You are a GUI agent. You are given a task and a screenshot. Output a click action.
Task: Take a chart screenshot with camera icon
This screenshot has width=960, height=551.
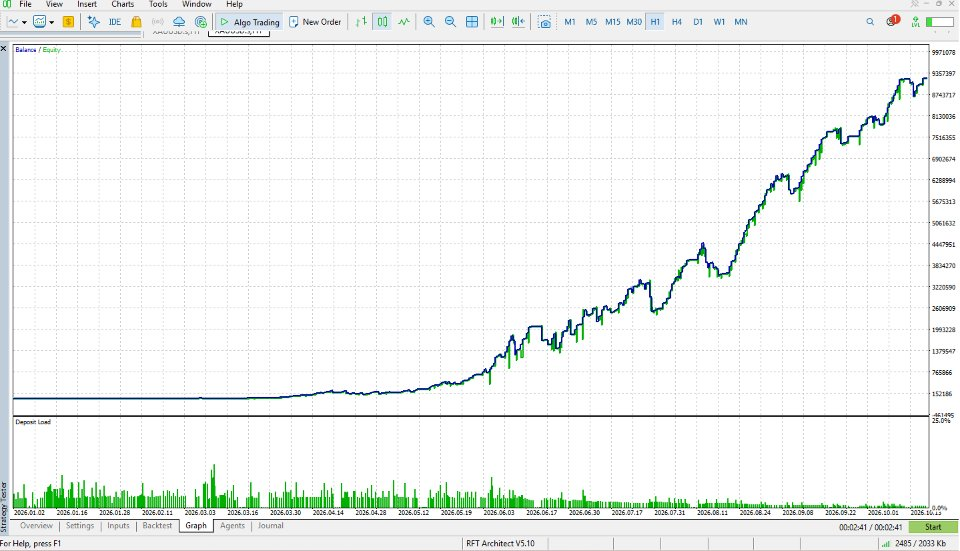tap(544, 22)
